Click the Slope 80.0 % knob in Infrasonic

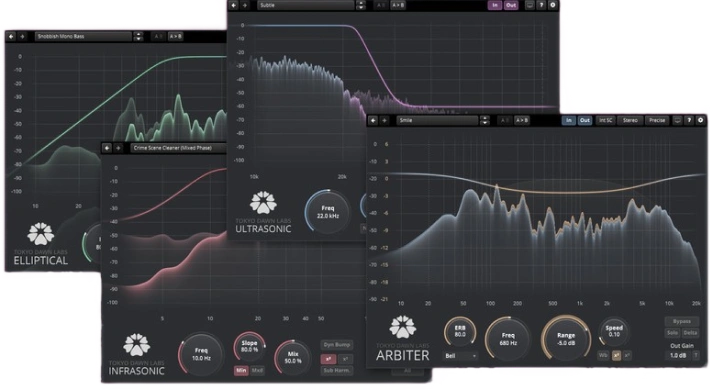pos(249,347)
